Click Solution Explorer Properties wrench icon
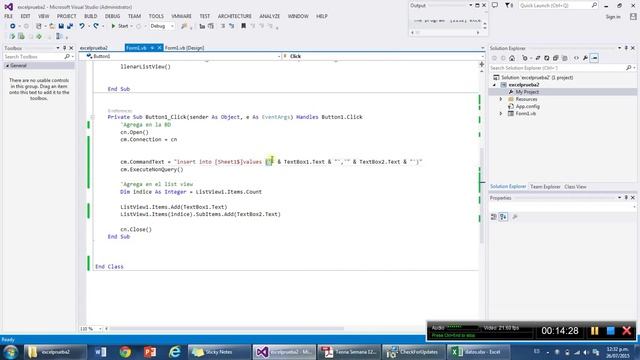640x360 pixels. (x=585, y=58)
